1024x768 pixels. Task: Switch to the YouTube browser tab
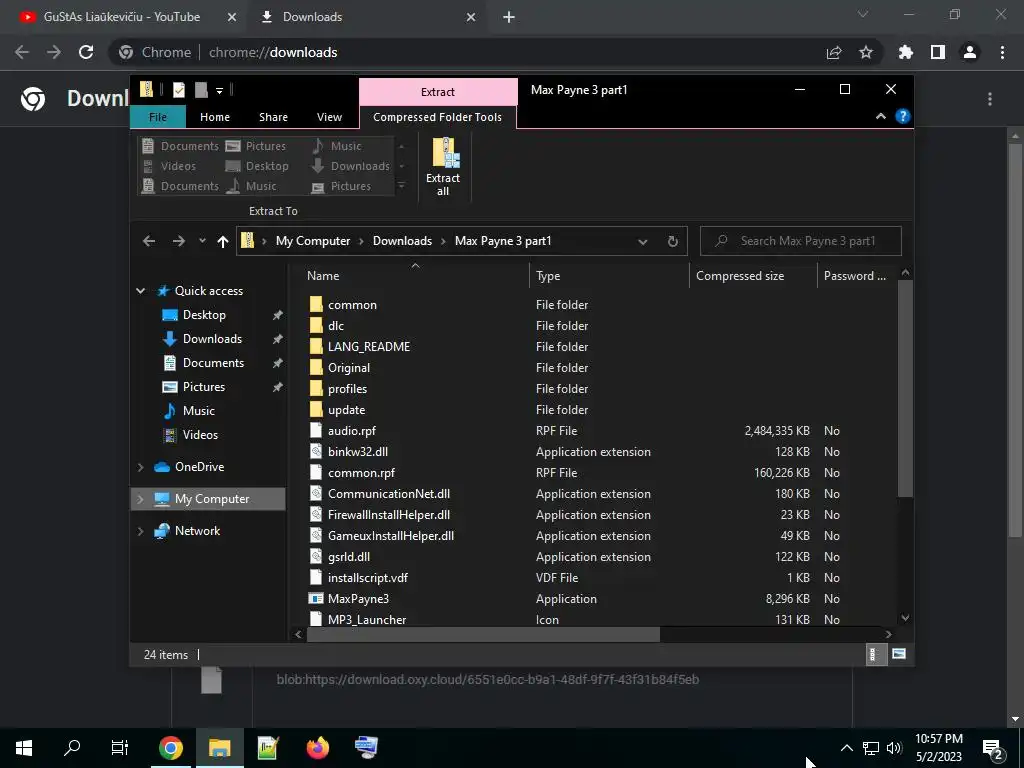[x=121, y=17]
